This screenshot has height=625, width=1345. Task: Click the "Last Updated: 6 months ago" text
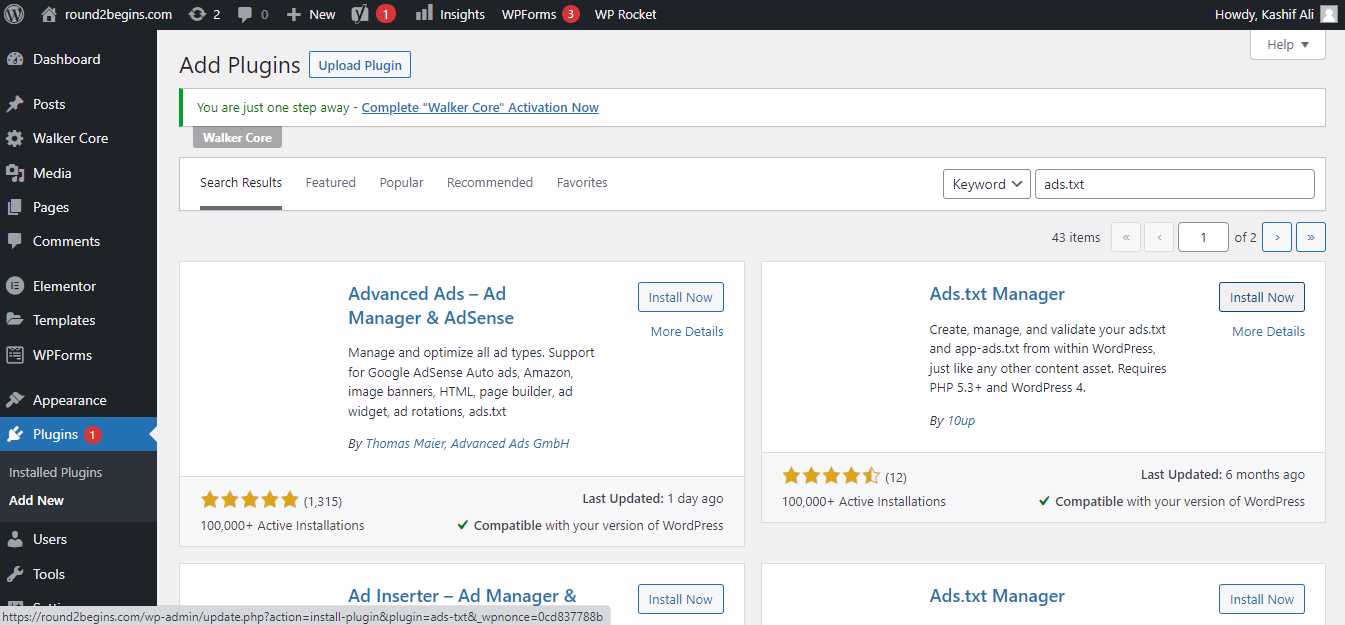1223,474
